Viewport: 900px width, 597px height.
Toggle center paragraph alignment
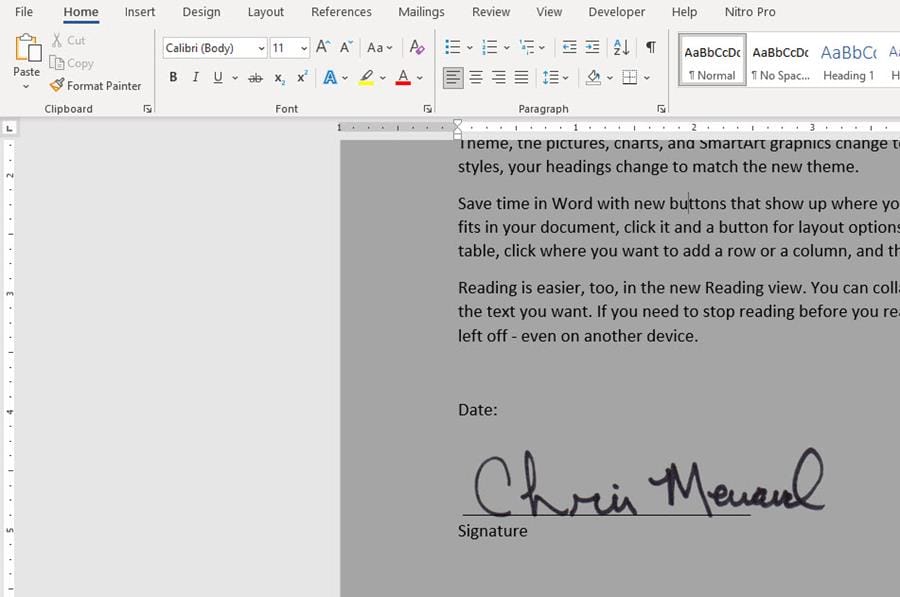pyautogui.click(x=475, y=76)
